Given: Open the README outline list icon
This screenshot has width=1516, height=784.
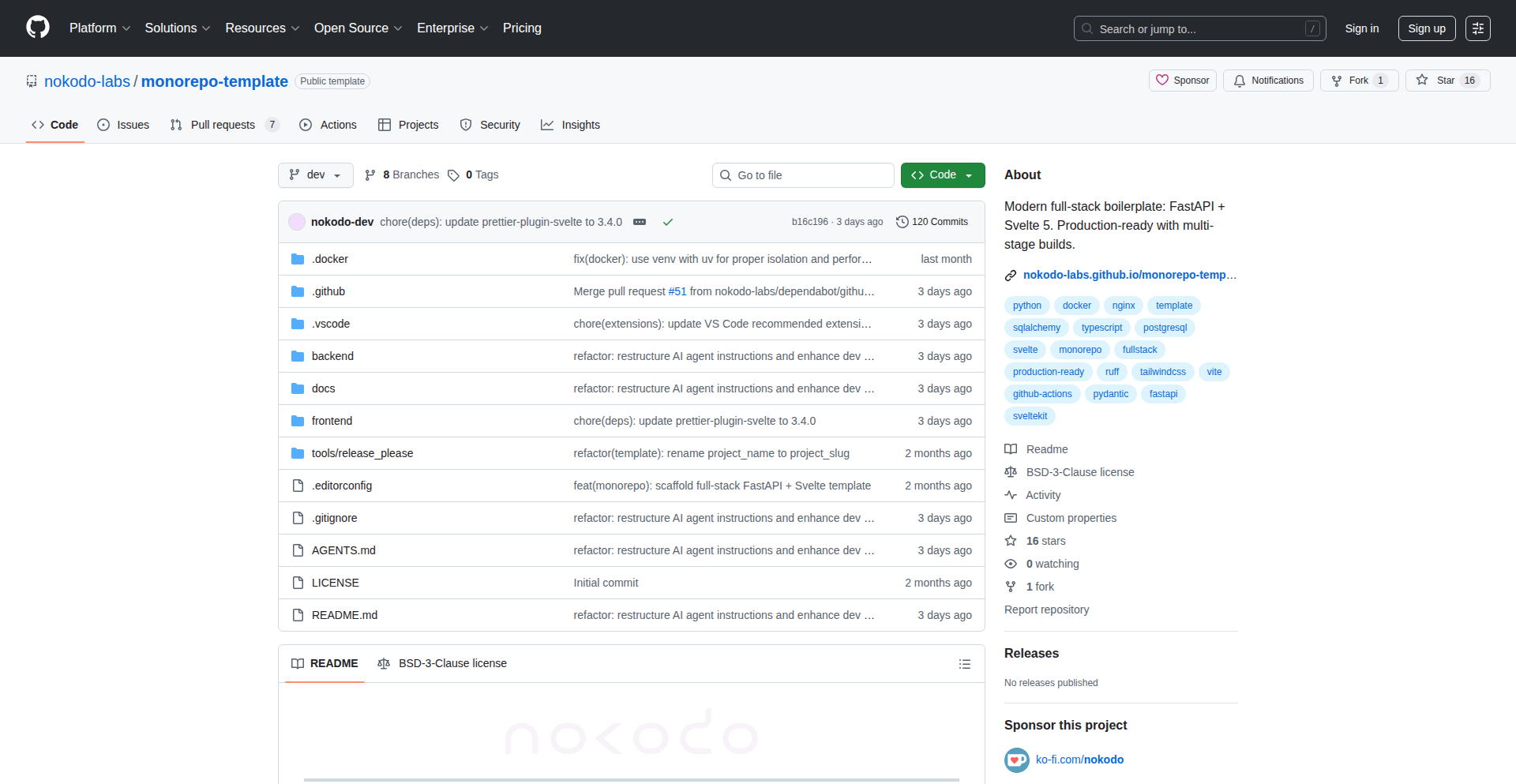Looking at the screenshot, I should click(x=964, y=664).
